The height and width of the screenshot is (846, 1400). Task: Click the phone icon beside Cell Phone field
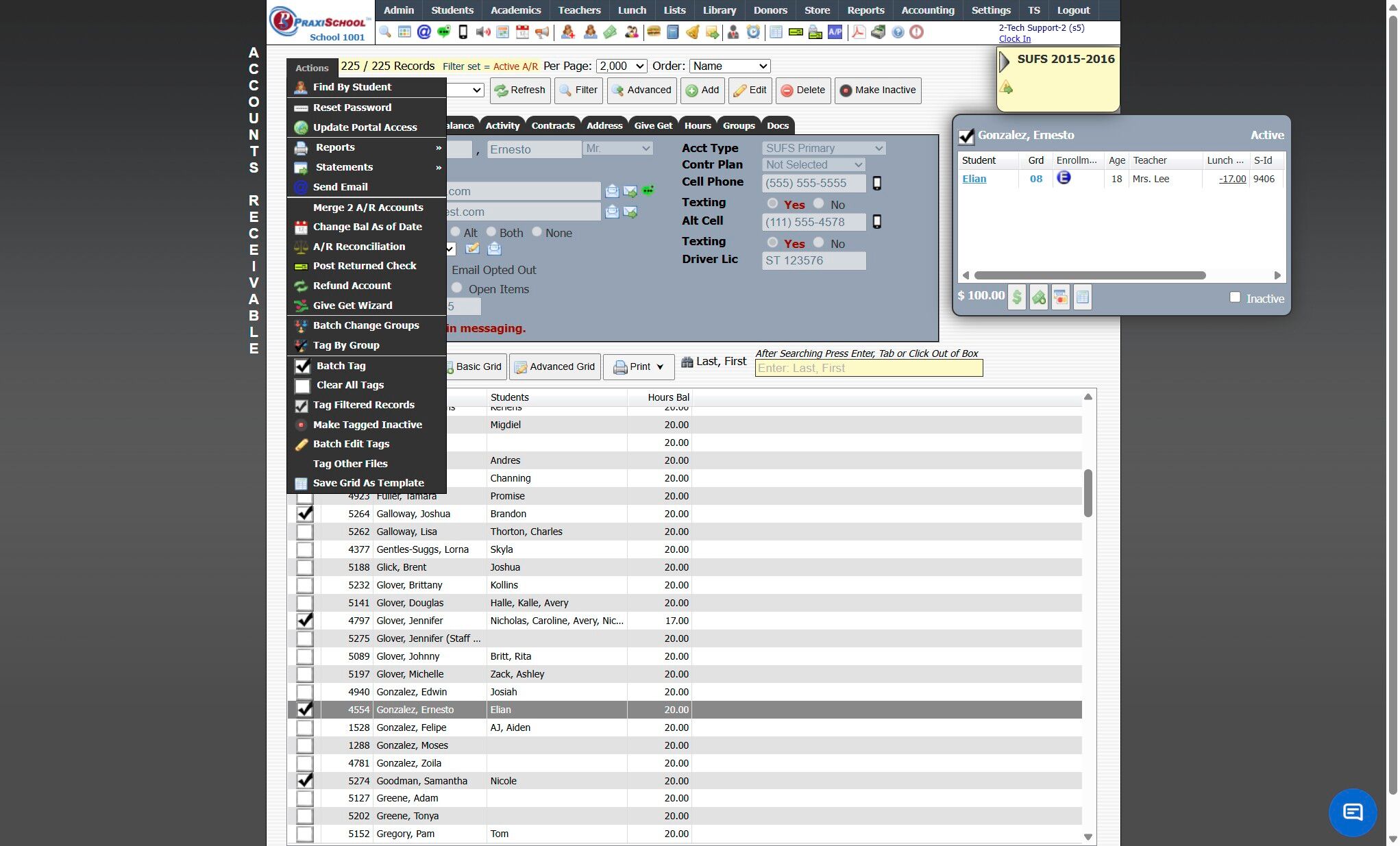(x=876, y=183)
